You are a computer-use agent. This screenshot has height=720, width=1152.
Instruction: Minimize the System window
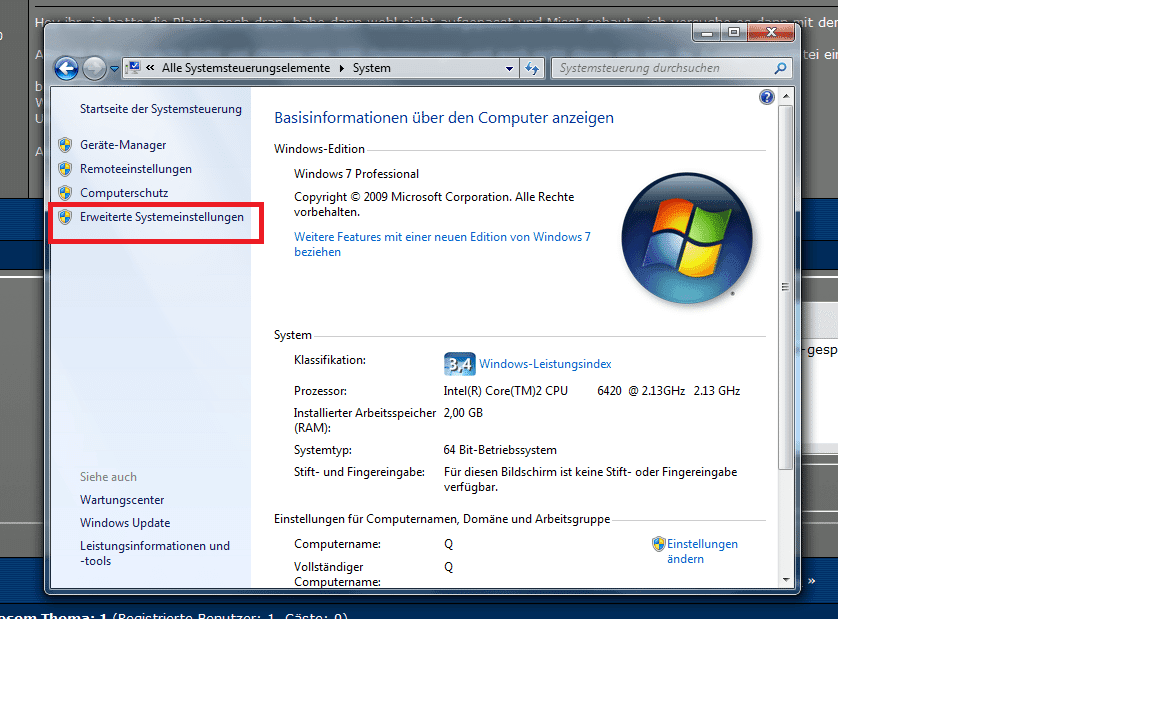[706, 32]
